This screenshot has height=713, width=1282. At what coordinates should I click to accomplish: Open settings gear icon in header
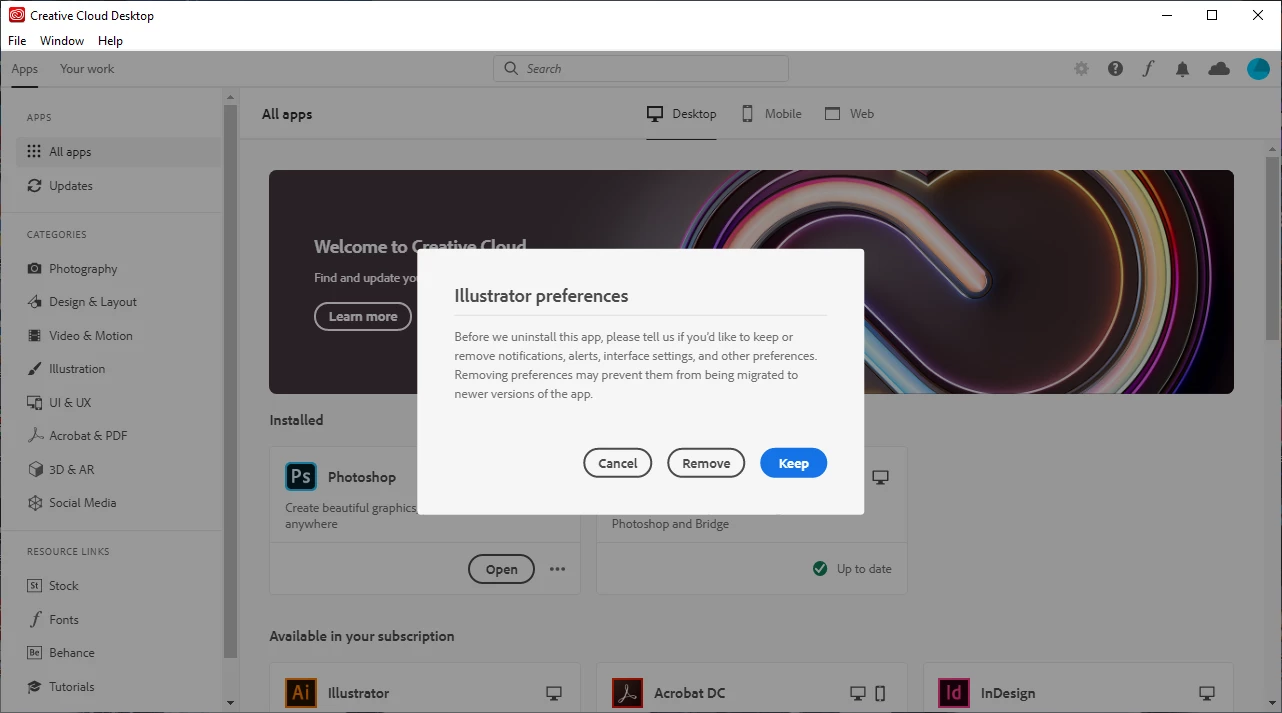(1081, 69)
